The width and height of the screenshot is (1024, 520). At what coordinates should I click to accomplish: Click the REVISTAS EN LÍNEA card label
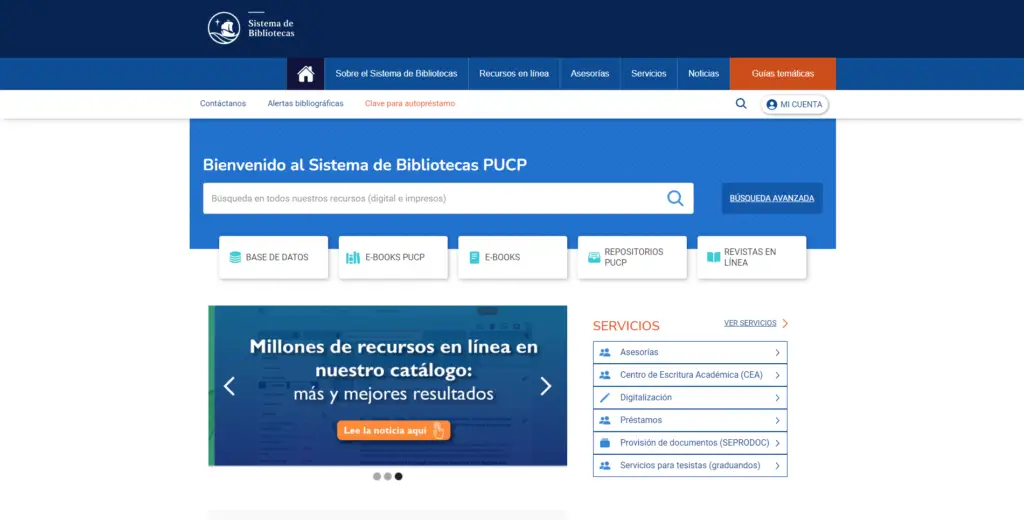[x=750, y=257]
